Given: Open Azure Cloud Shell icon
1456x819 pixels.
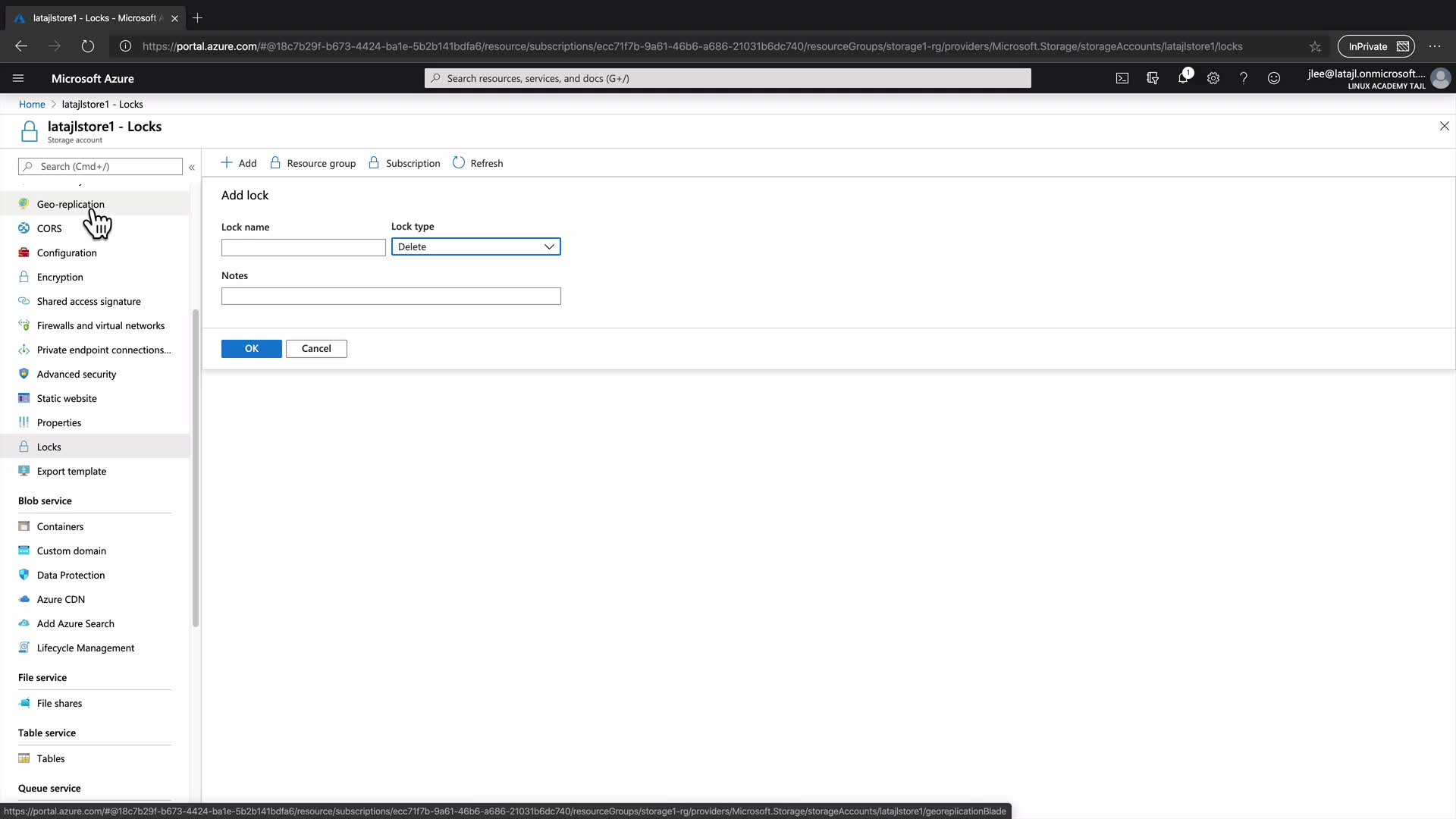Looking at the screenshot, I should 1122,78.
